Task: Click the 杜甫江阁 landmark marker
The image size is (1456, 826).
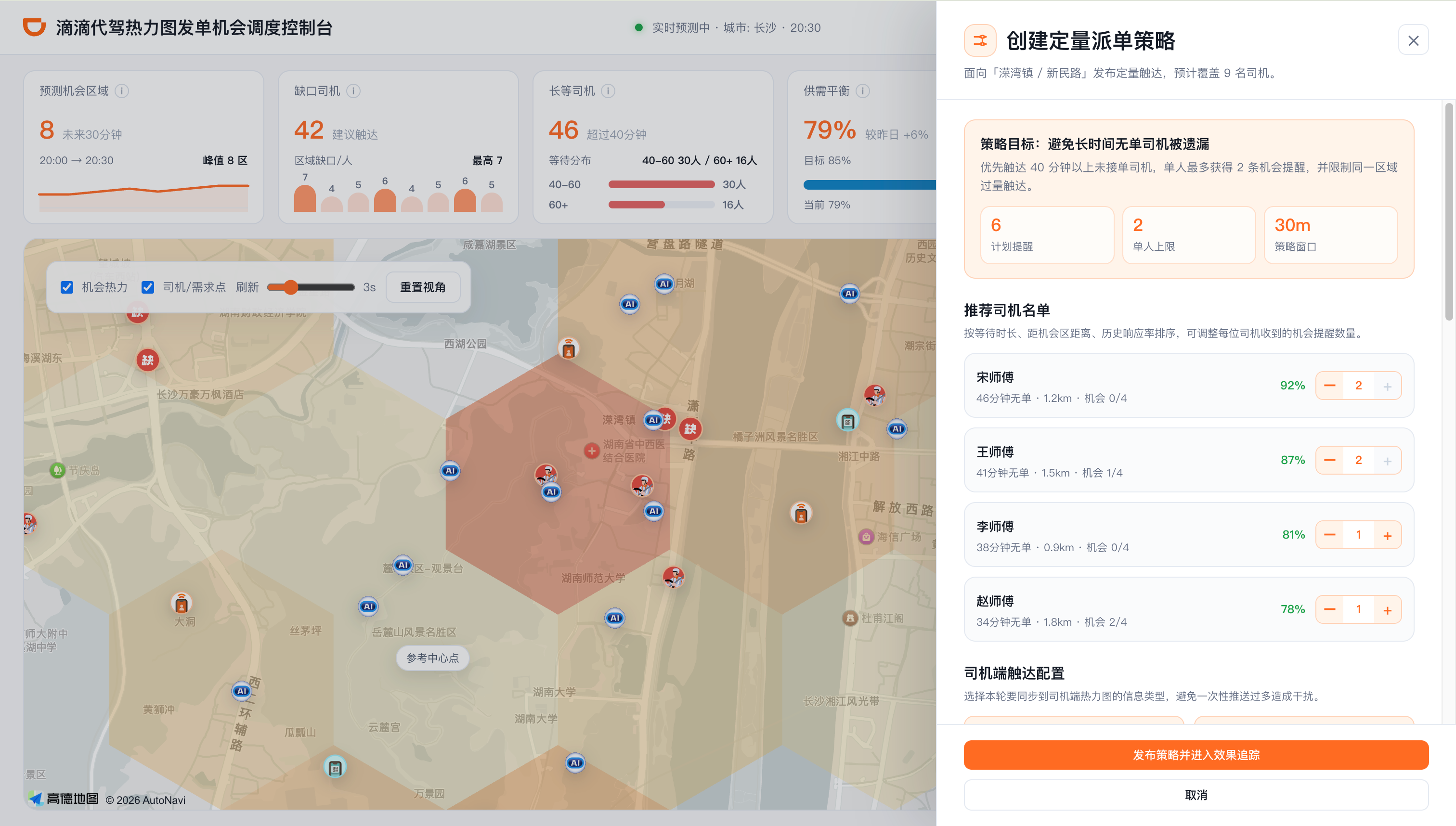Action: (850, 618)
